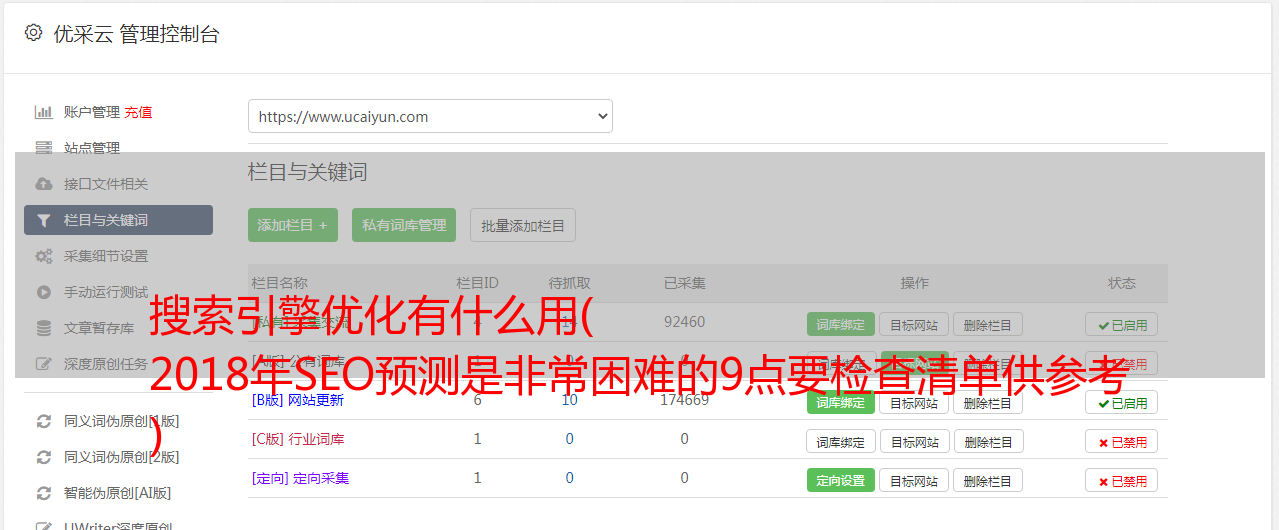Click 词库绑定 in the 92460 row
Image resolution: width=1279 pixels, height=530 pixels.
tap(841, 324)
